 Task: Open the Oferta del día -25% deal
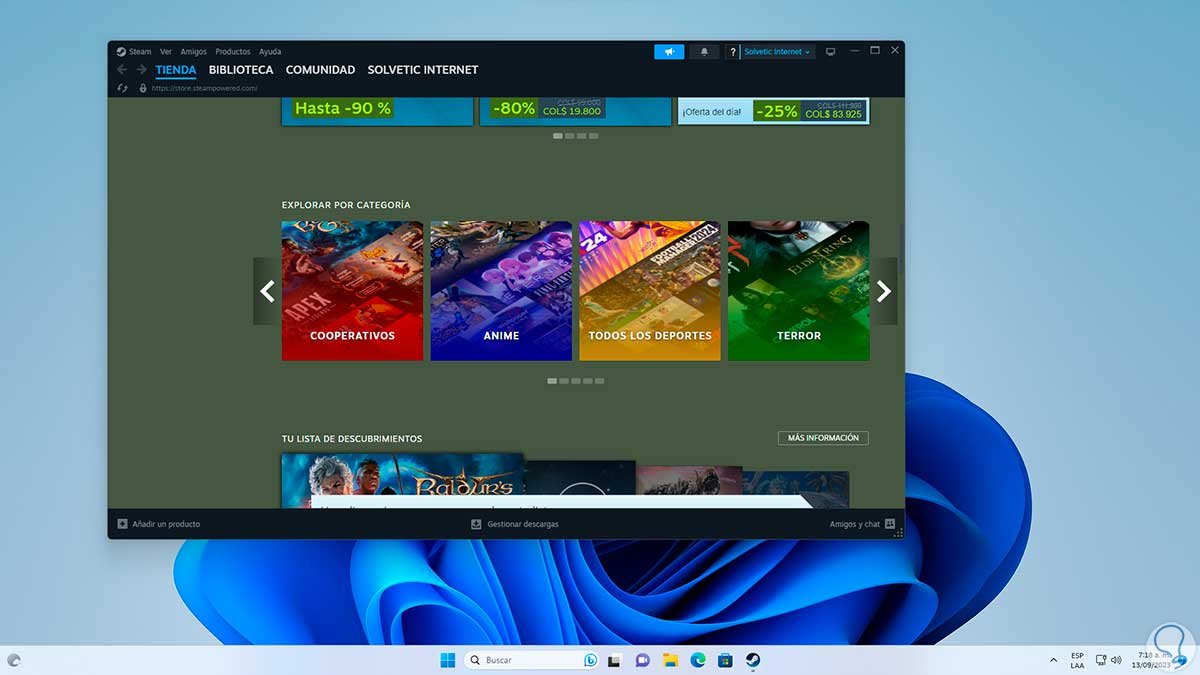(774, 110)
